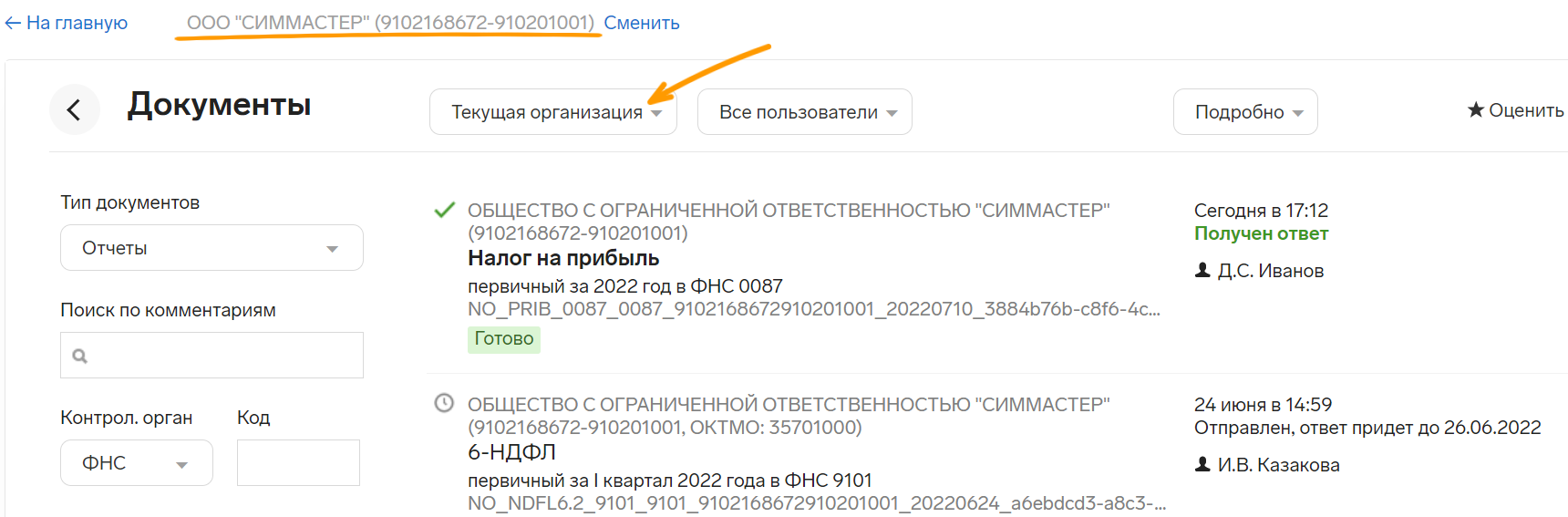1568x517 pixels.
Task: Click the user icon next to Д.С. Иванов
Action: coord(1202,270)
